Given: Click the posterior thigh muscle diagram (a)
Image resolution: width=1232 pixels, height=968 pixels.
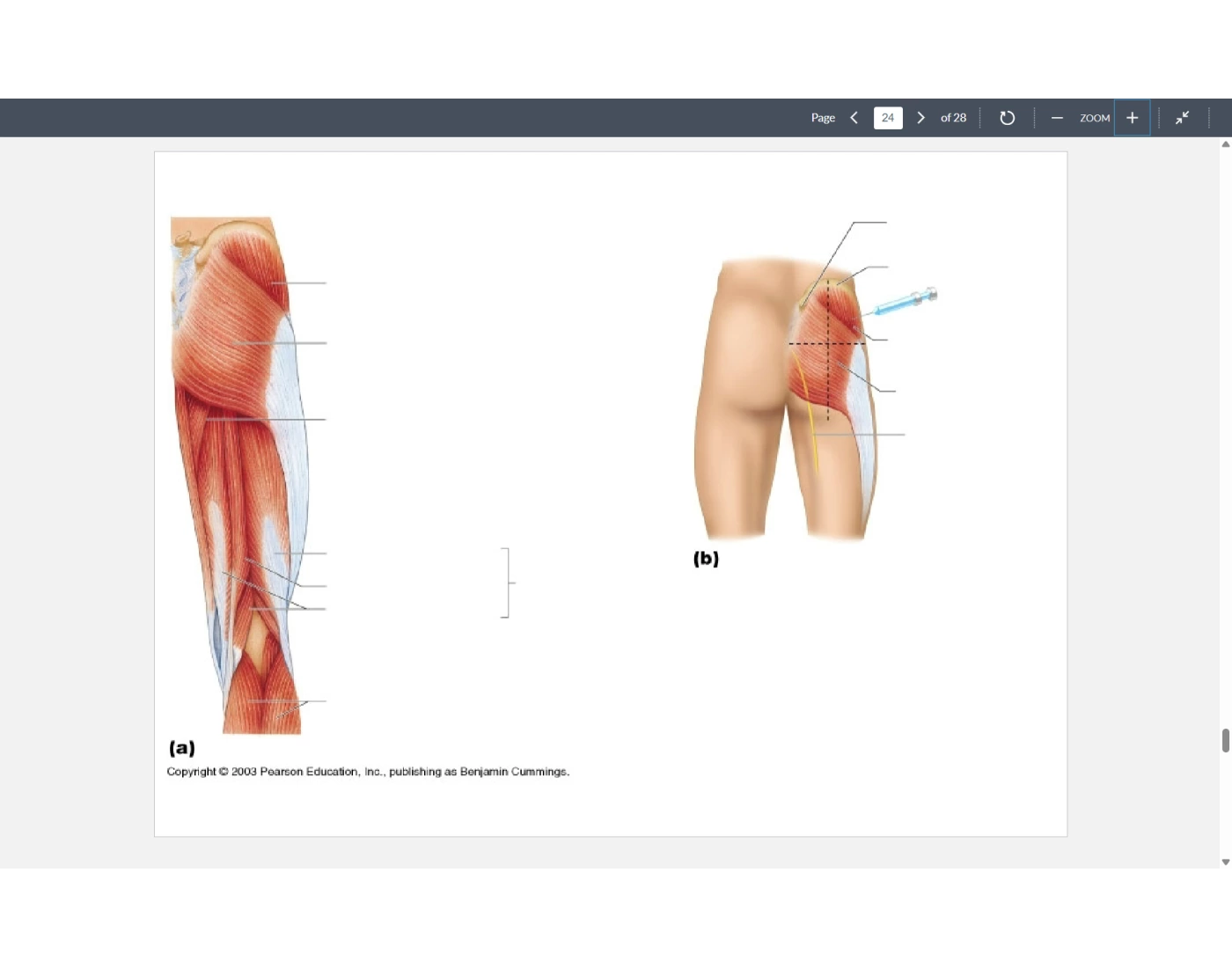Looking at the screenshot, I should click(x=248, y=475).
